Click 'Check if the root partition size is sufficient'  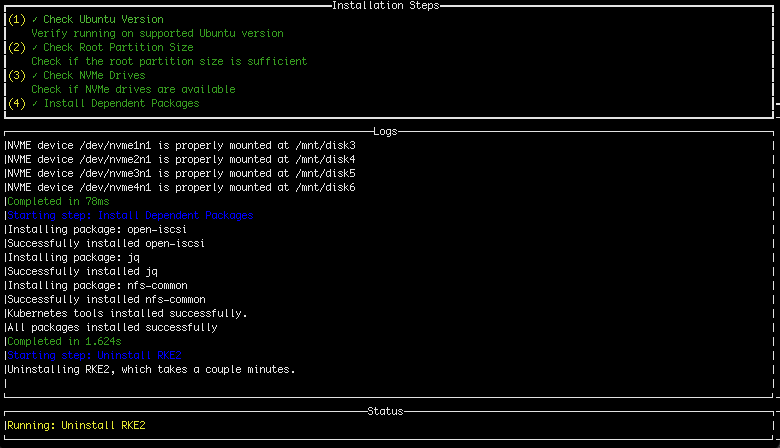tap(169, 61)
